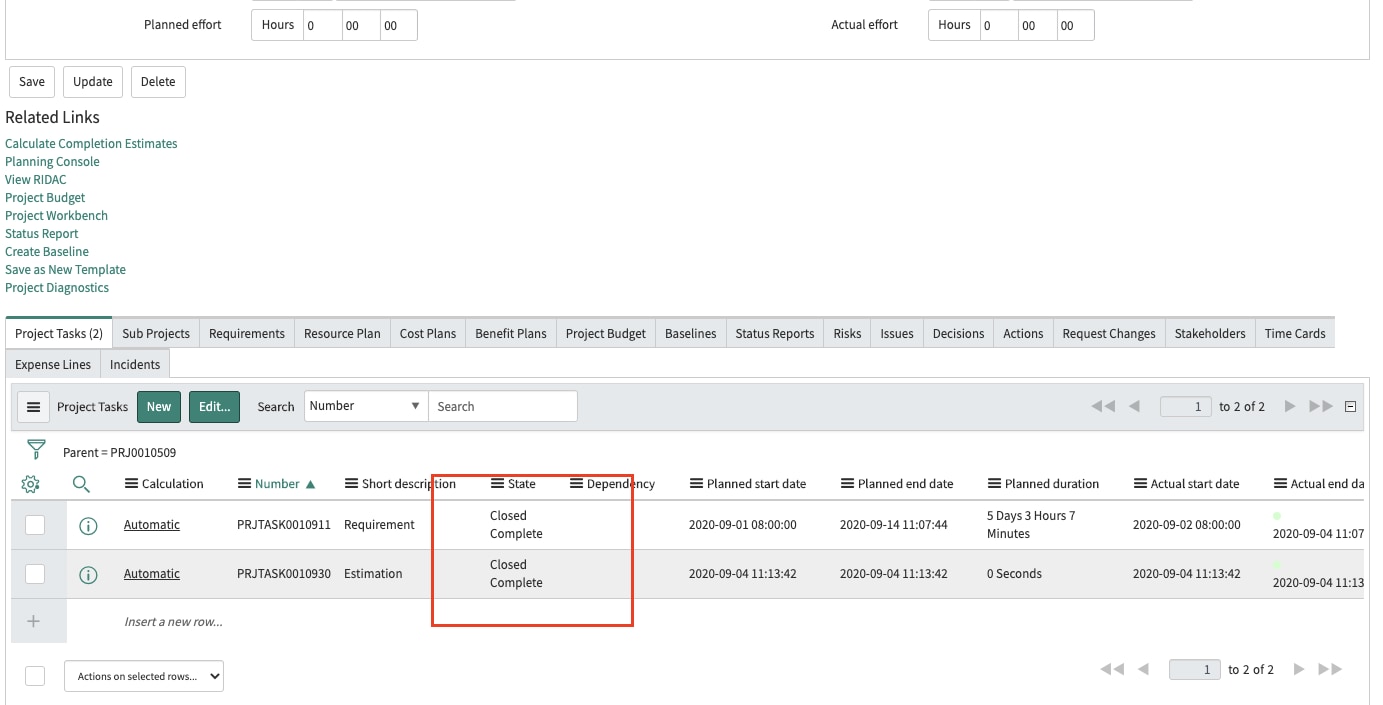
Task: Select checkbox for Estimation task row
Action: (35, 574)
